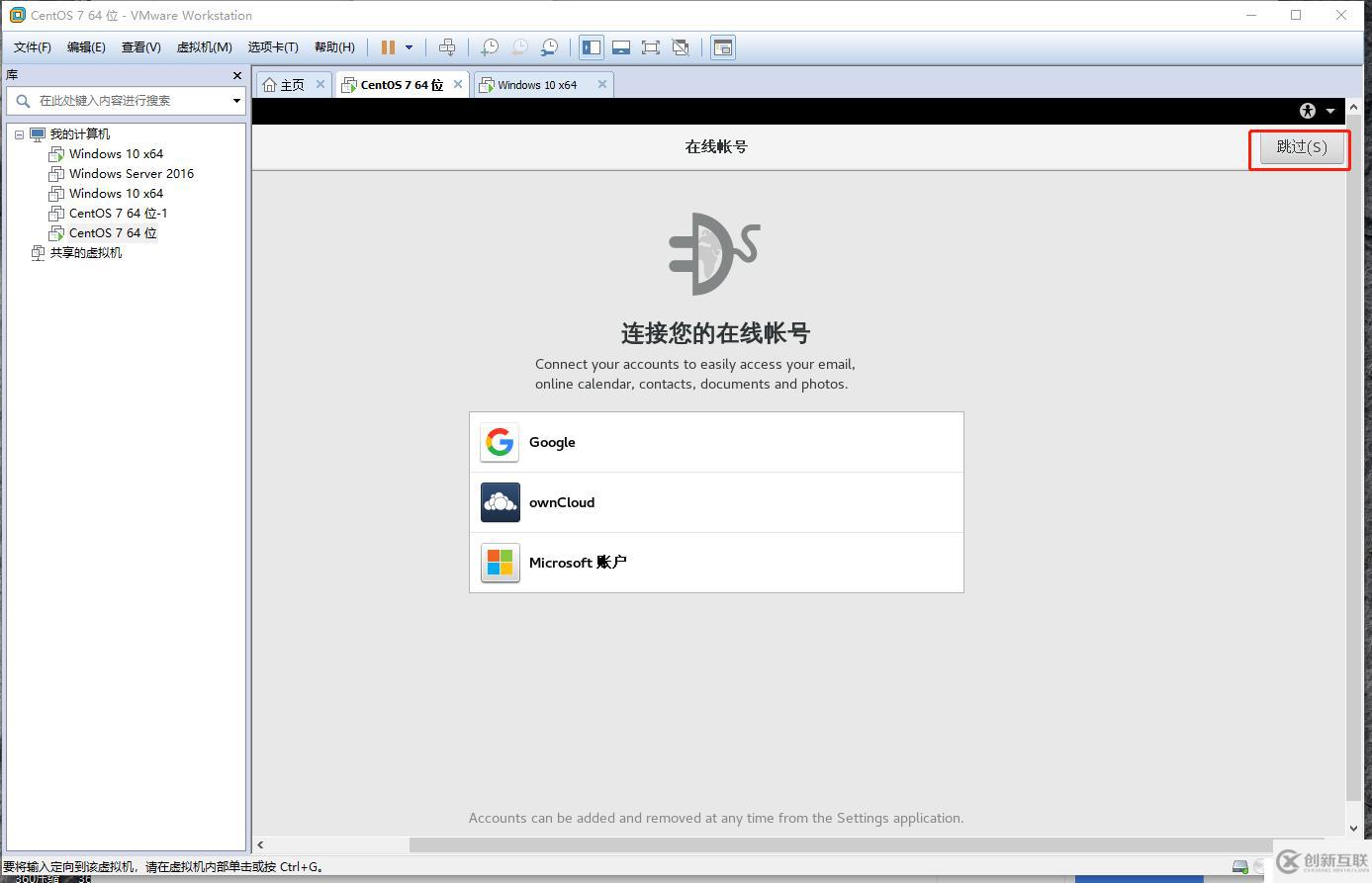Select 我的计算机 in the library tree

click(x=80, y=134)
